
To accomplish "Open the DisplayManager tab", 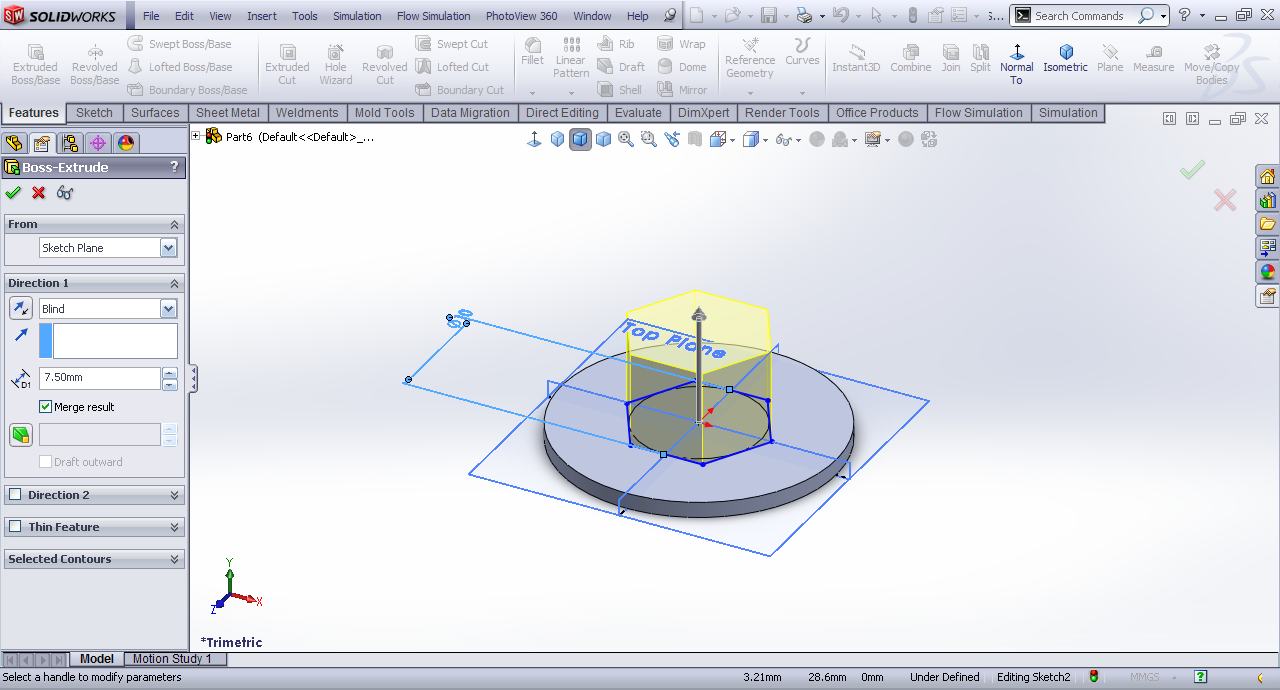I will click(126, 143).
